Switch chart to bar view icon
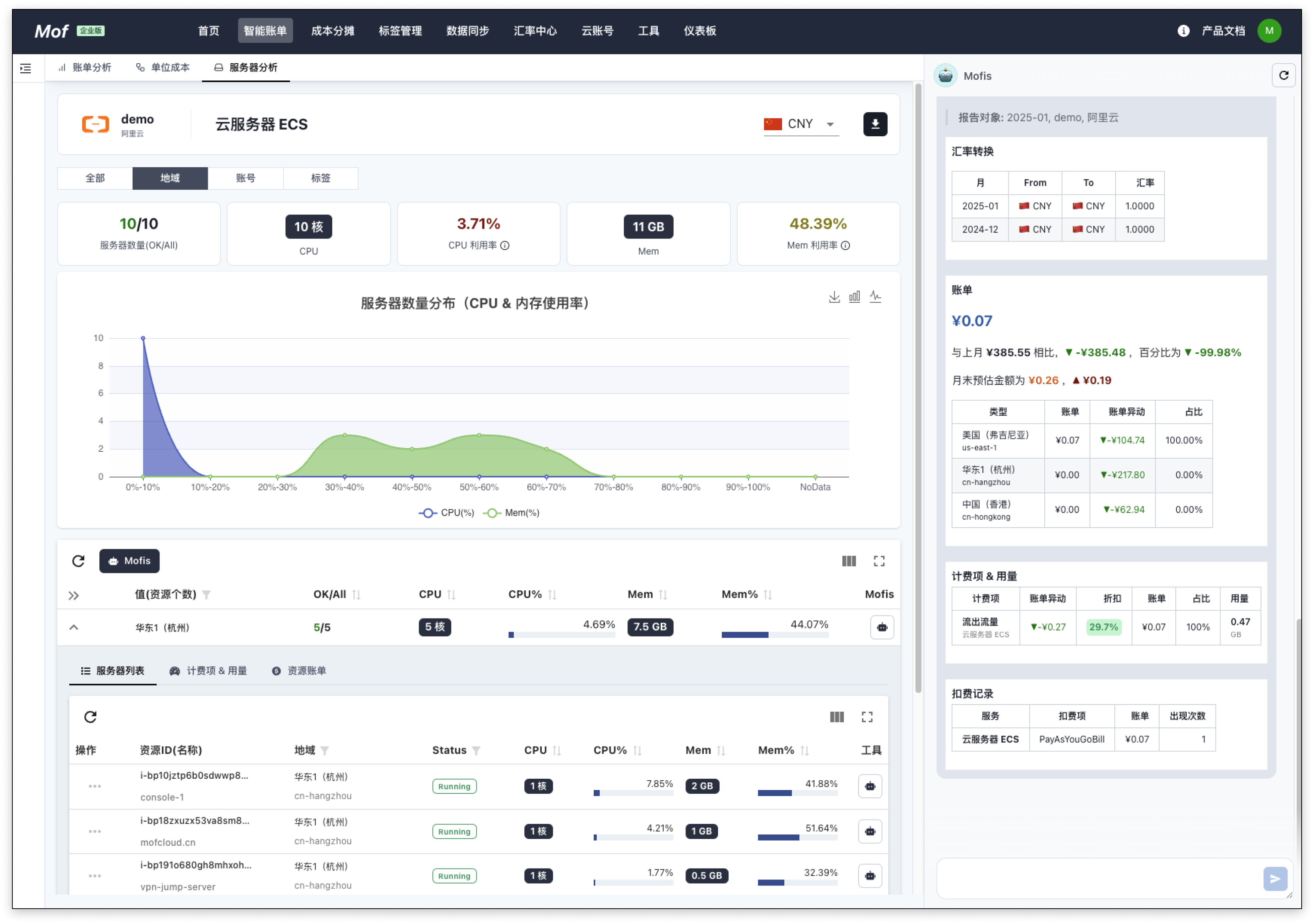 tap(854, 297)
